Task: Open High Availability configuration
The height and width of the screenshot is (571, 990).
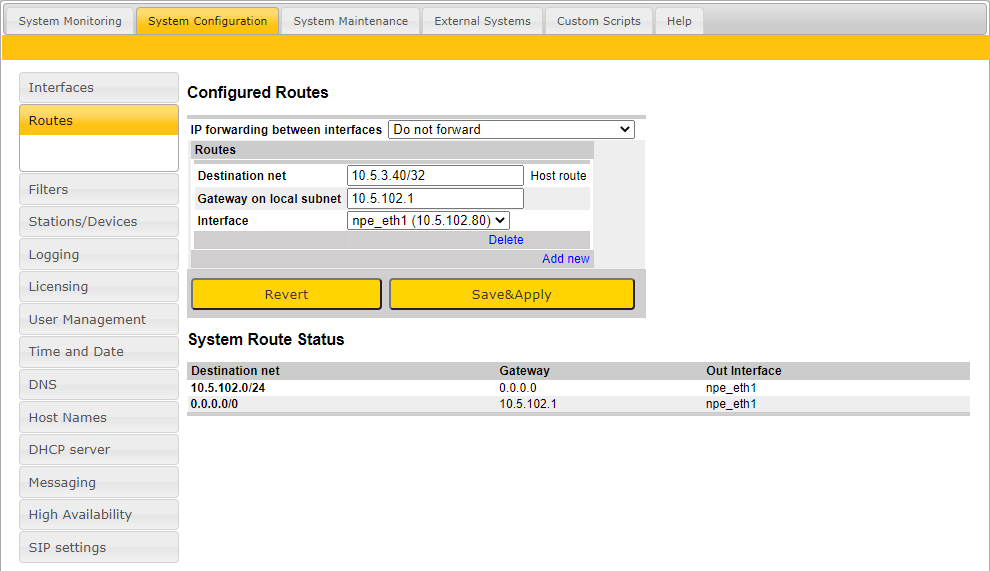Action: (x=98, y=515)
